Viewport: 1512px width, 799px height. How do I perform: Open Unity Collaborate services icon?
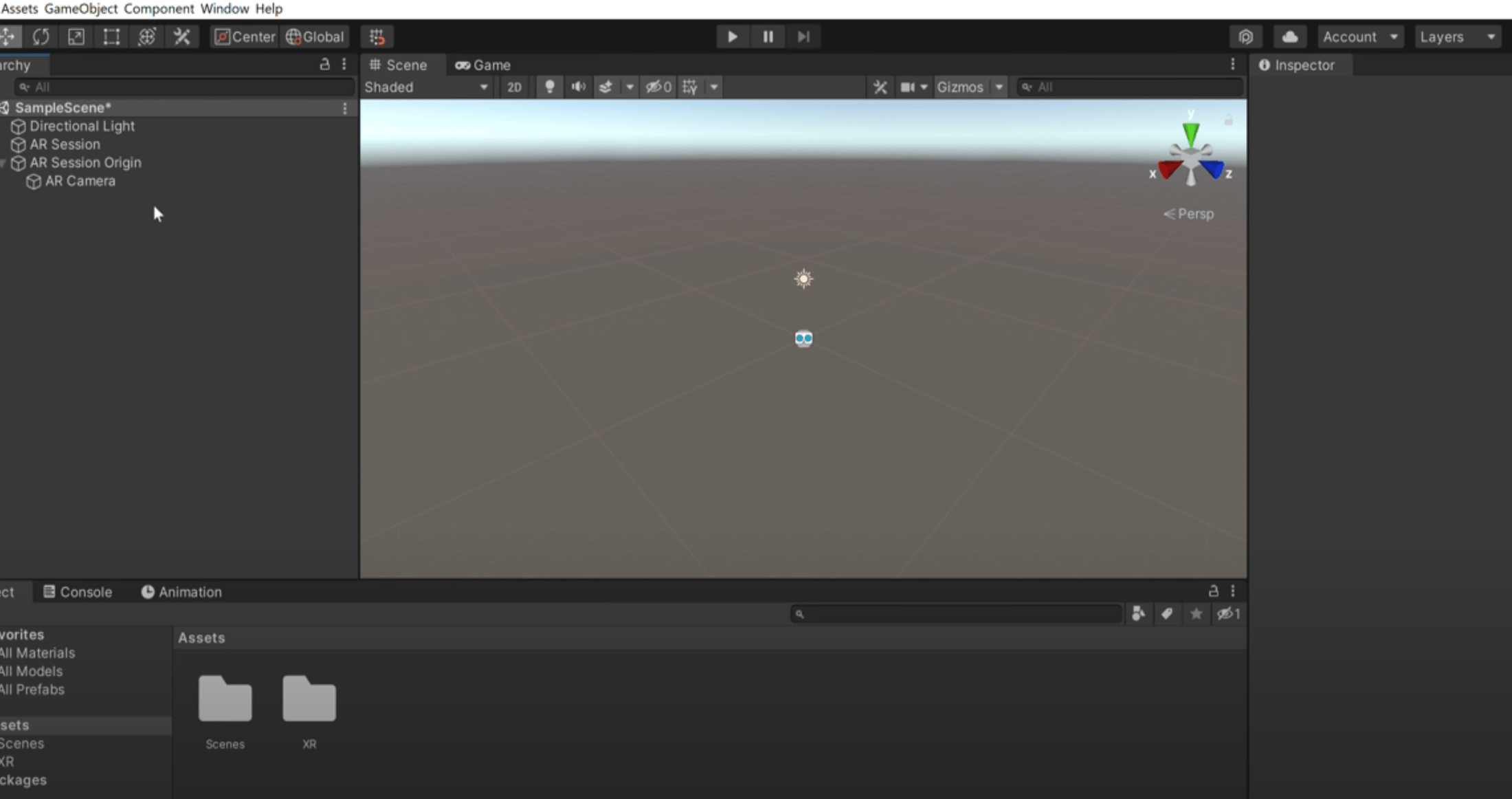click(1246, 36)
